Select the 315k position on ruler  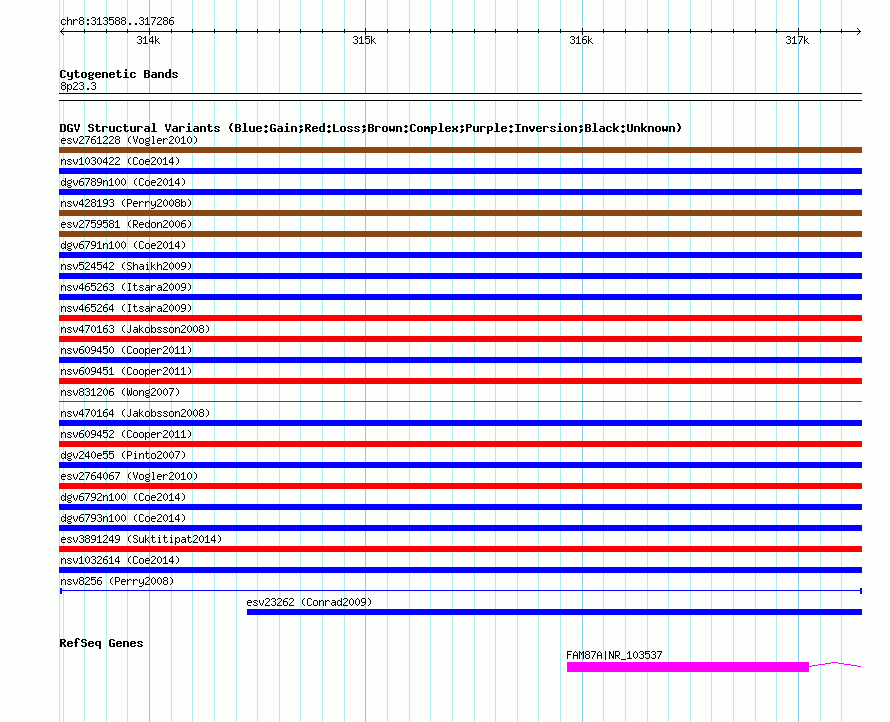pyautogui.click(x=364, y=40)
